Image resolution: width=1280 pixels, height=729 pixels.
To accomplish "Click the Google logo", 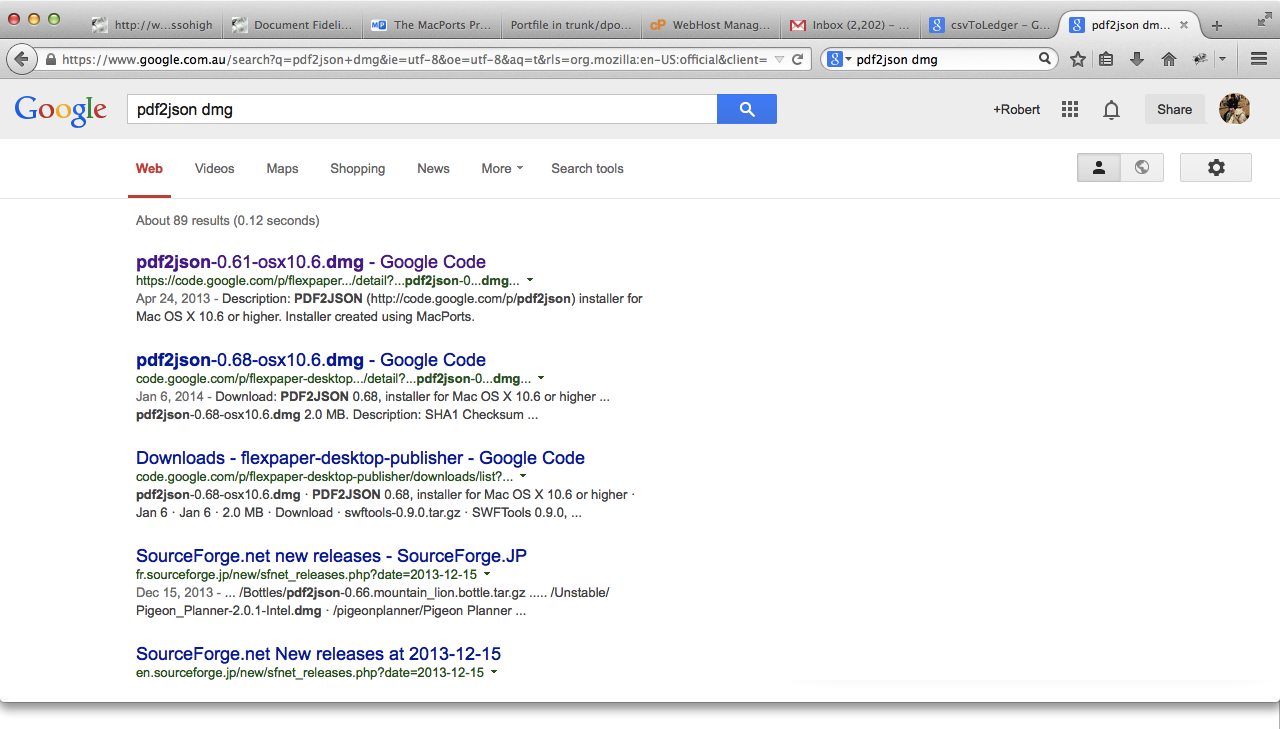I will pos(61,110).
